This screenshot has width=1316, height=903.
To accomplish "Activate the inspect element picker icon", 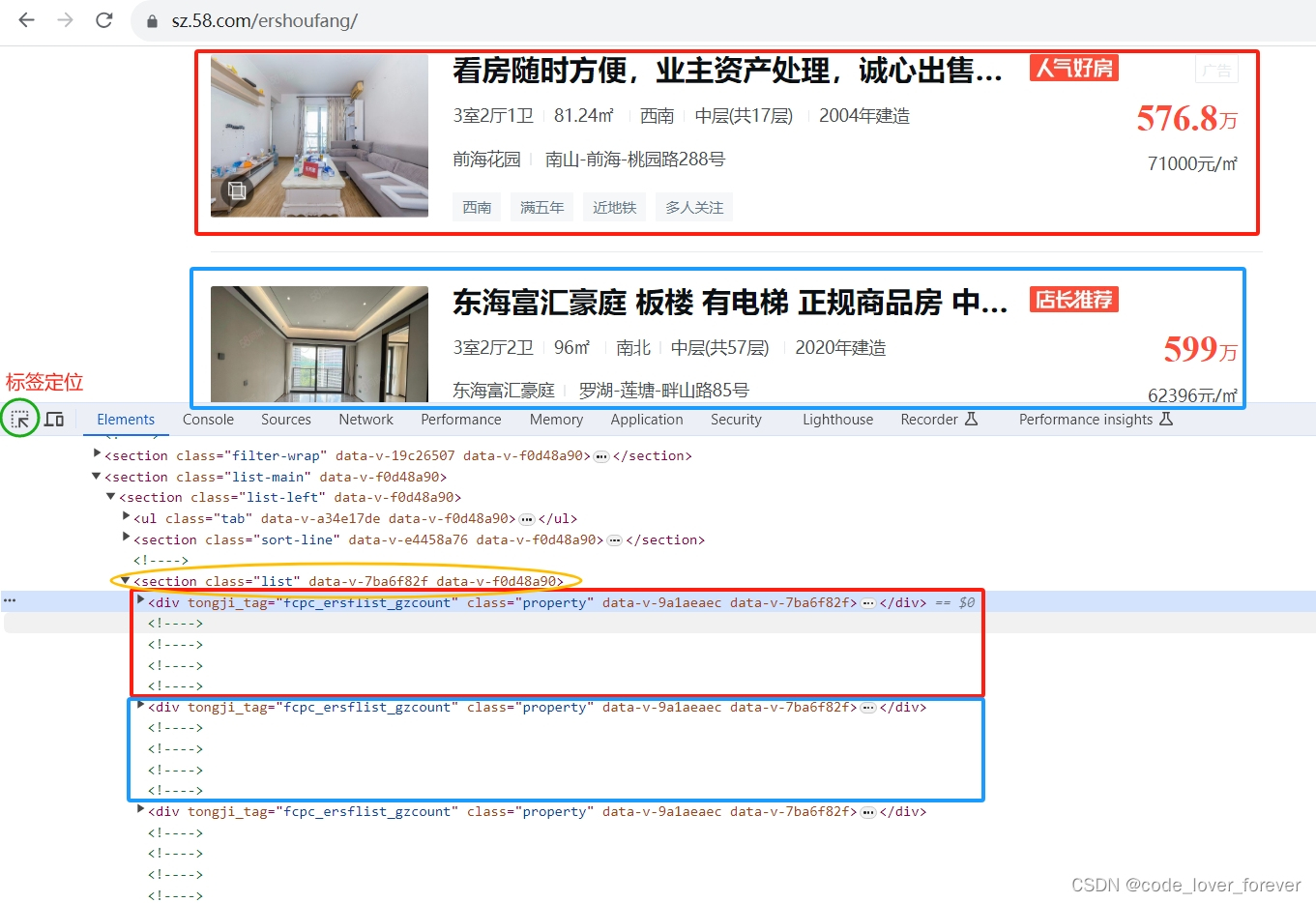I will pos(20,419).
